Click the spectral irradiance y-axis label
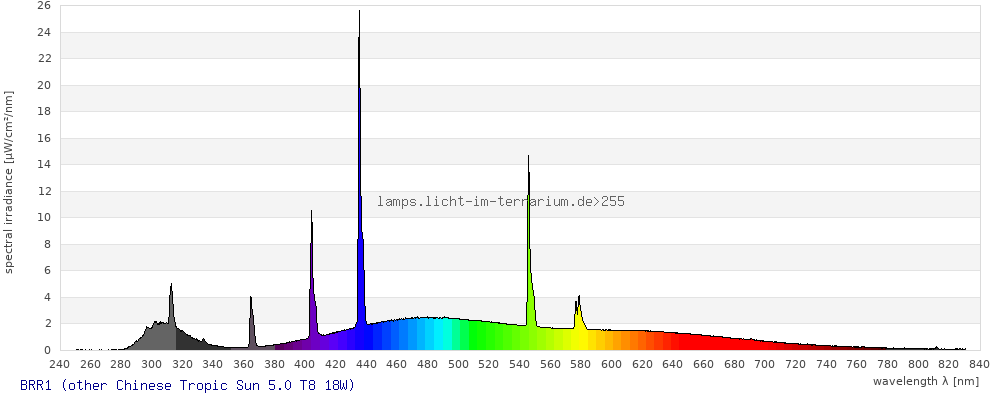This screenshot has width=1000, height=400. tap(9, 181)
